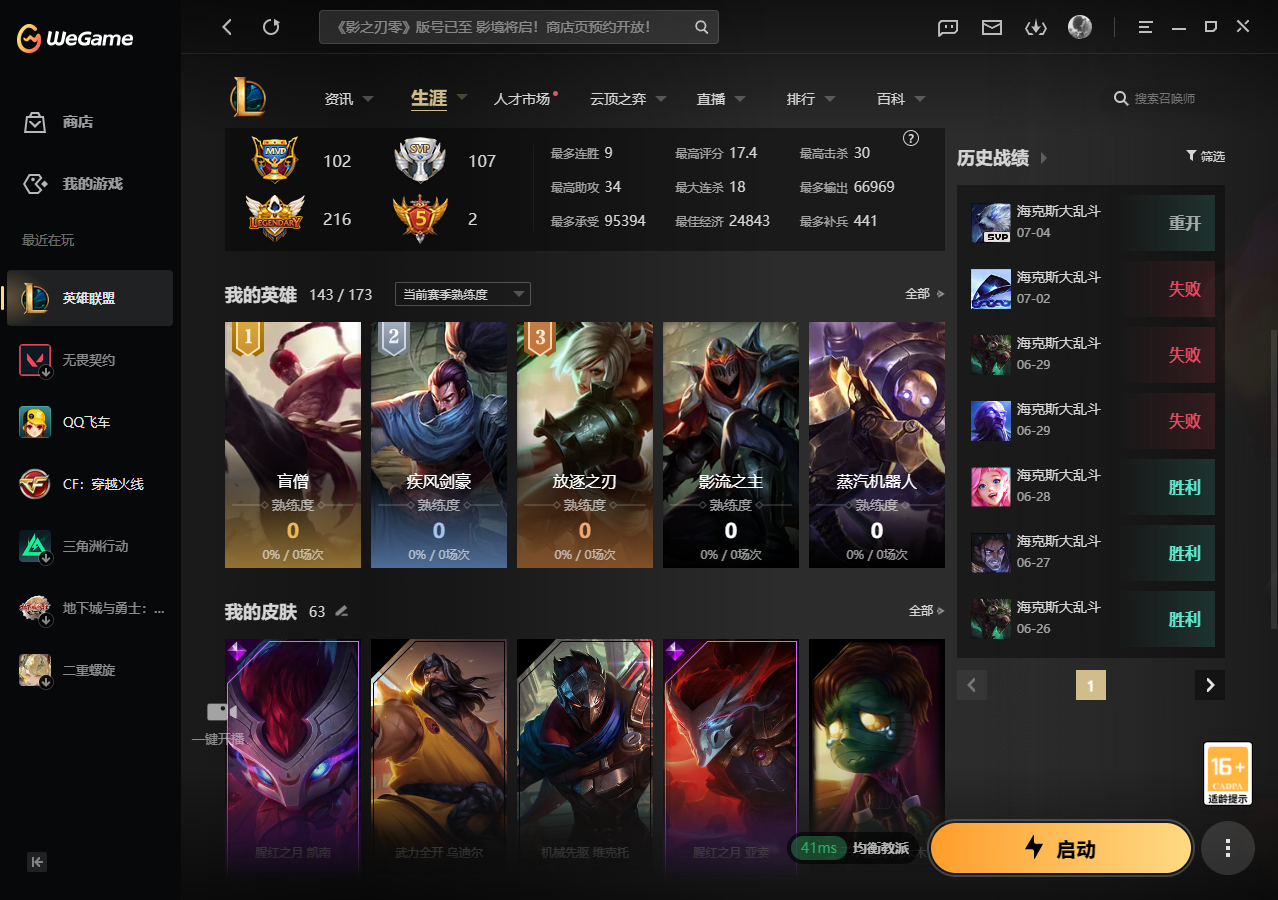
Task: Open the 06-28 胜利 match record
Action: pyautogui.click(x=1093, y=487)
